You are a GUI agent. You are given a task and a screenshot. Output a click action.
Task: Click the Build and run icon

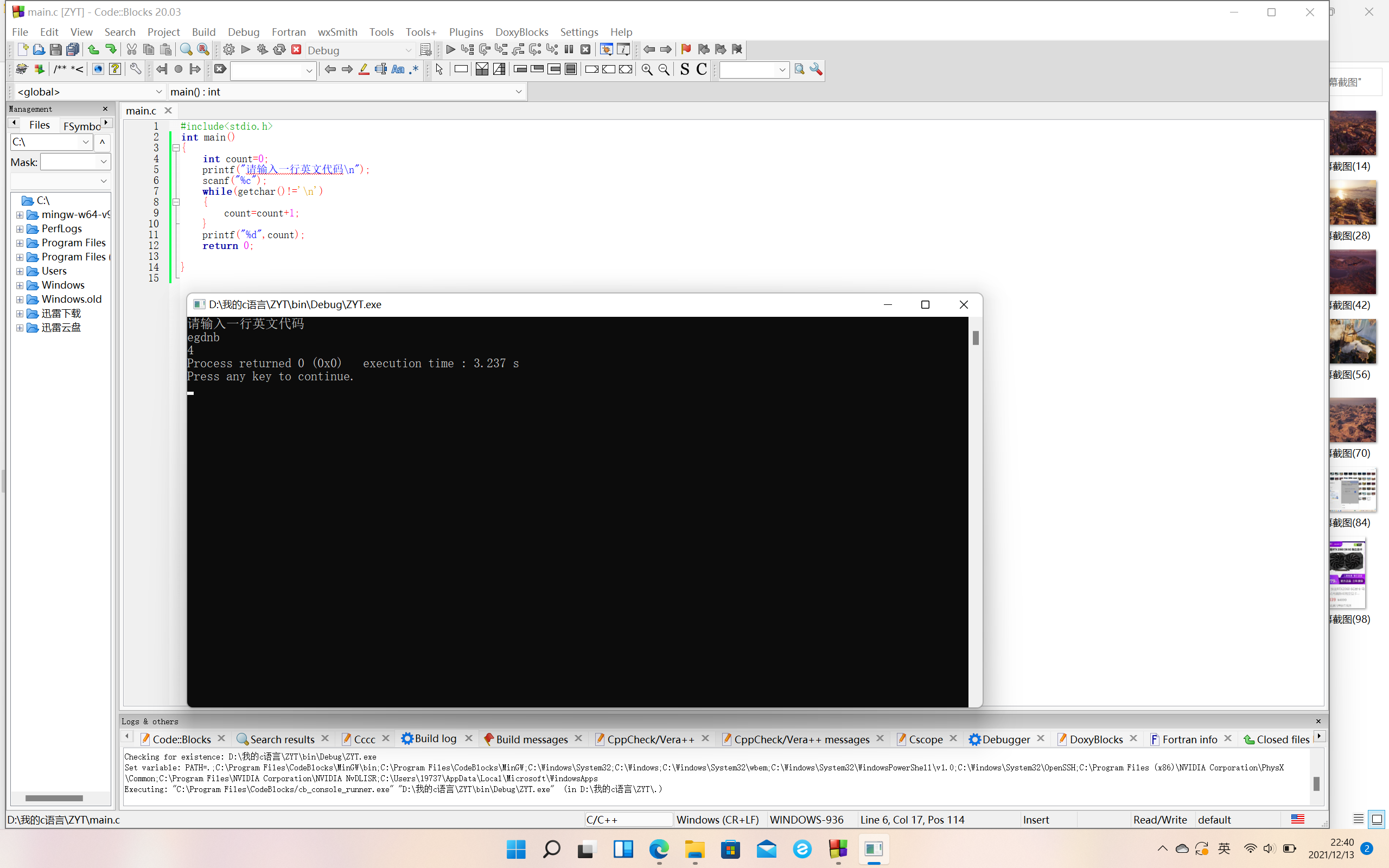262,49
